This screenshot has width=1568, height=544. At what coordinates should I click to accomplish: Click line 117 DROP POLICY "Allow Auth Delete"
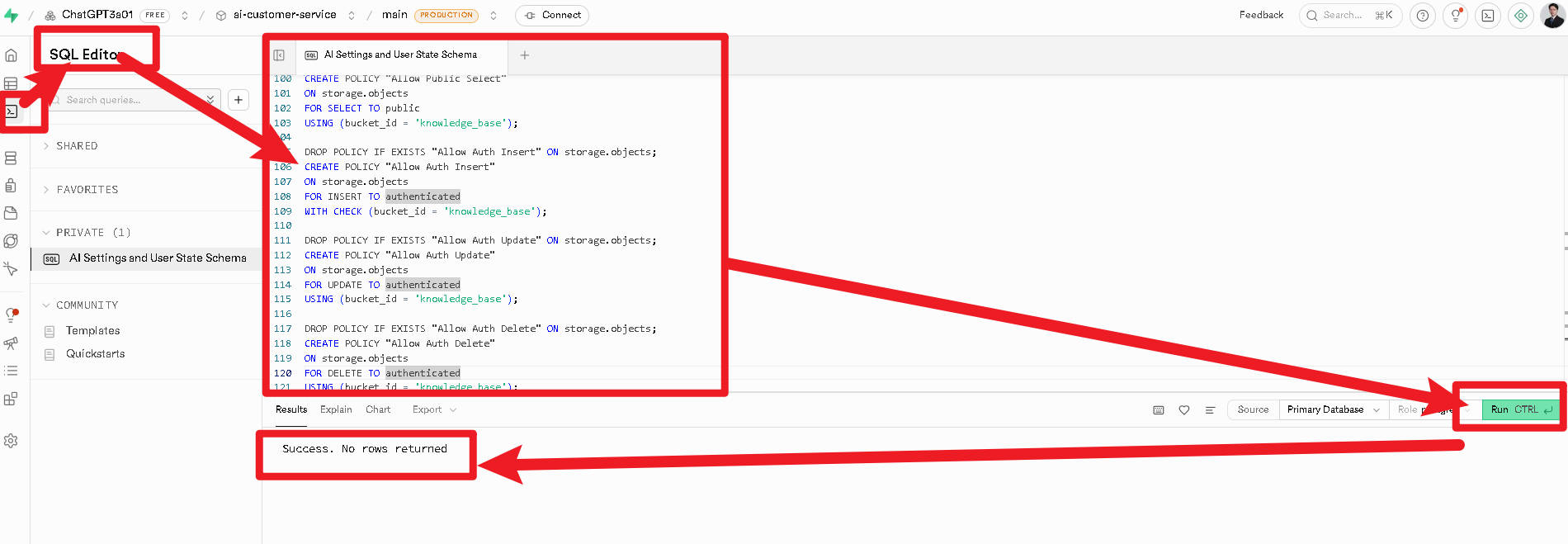pyautogui.click(x=480, y=329)
